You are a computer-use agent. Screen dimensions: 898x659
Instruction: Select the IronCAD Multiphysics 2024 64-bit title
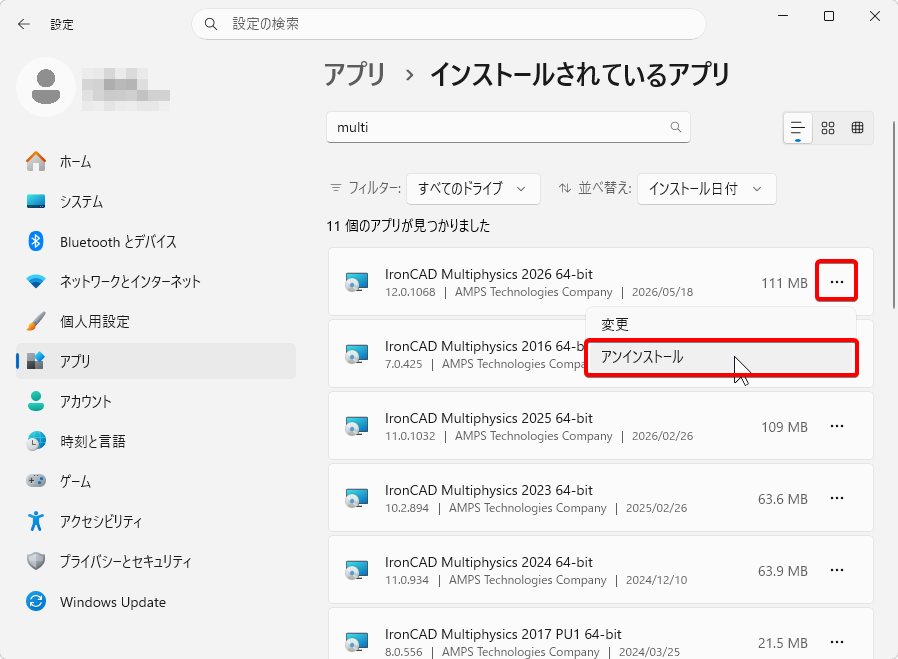(x=489, y=563)
